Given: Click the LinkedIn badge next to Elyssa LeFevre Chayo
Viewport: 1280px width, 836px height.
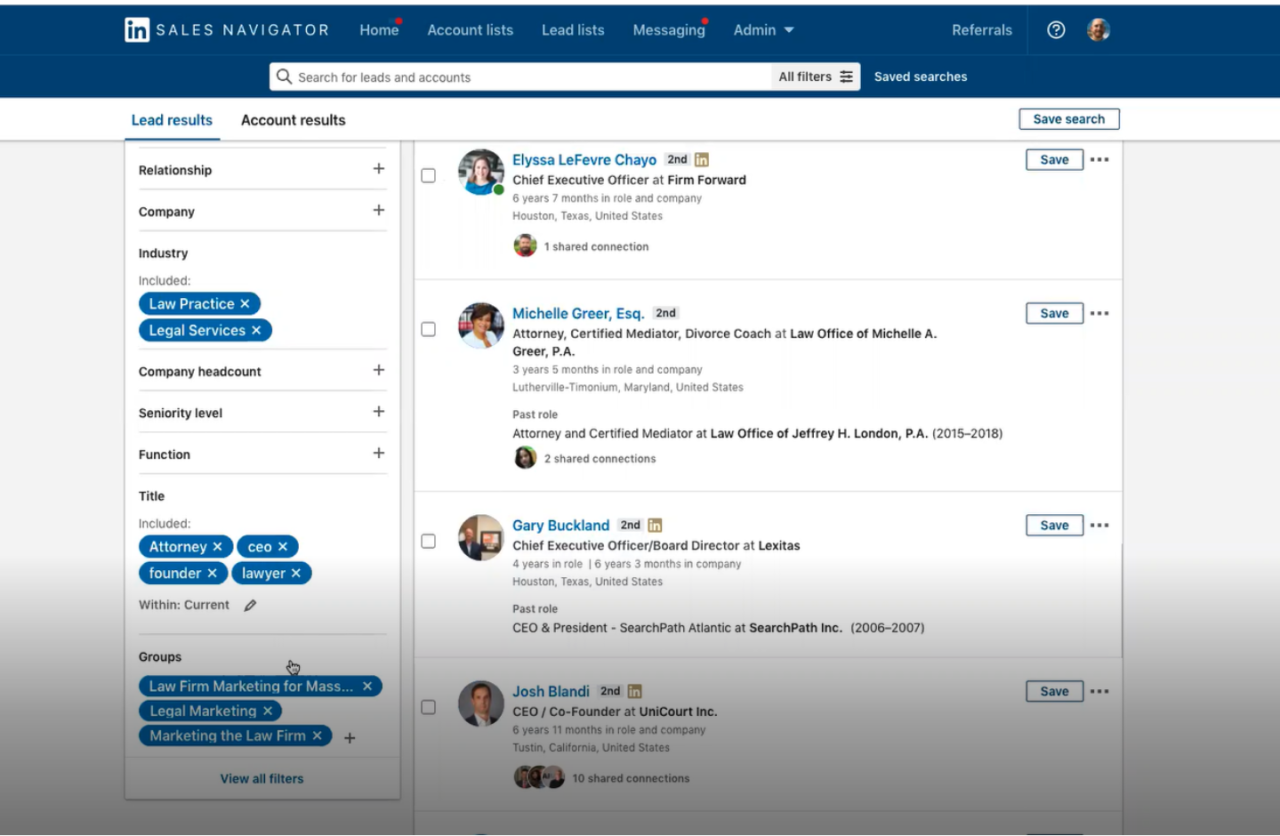Looking at the screenshot, I should click(701, 159).
